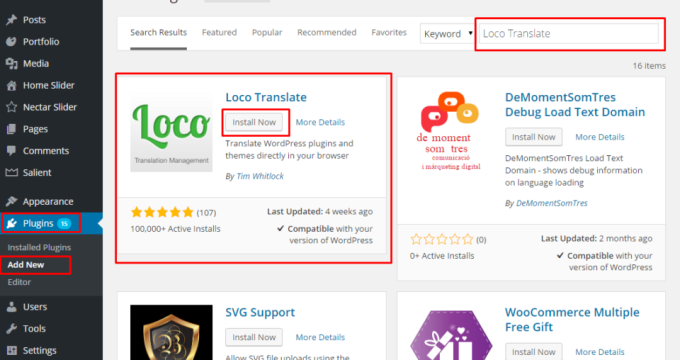Click the plugin search input field

[x=569, y=34]
